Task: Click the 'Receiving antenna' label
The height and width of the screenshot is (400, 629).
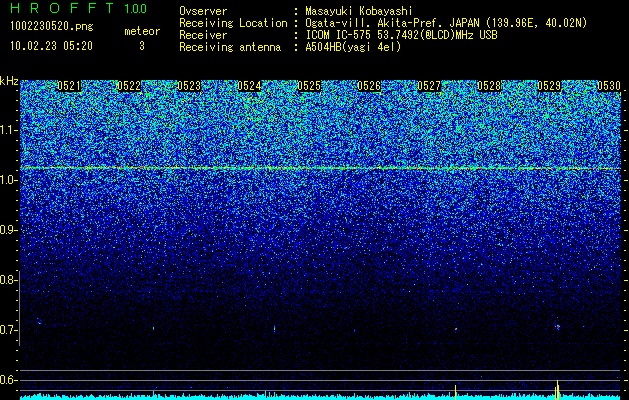Action: [x=230, y=47]
